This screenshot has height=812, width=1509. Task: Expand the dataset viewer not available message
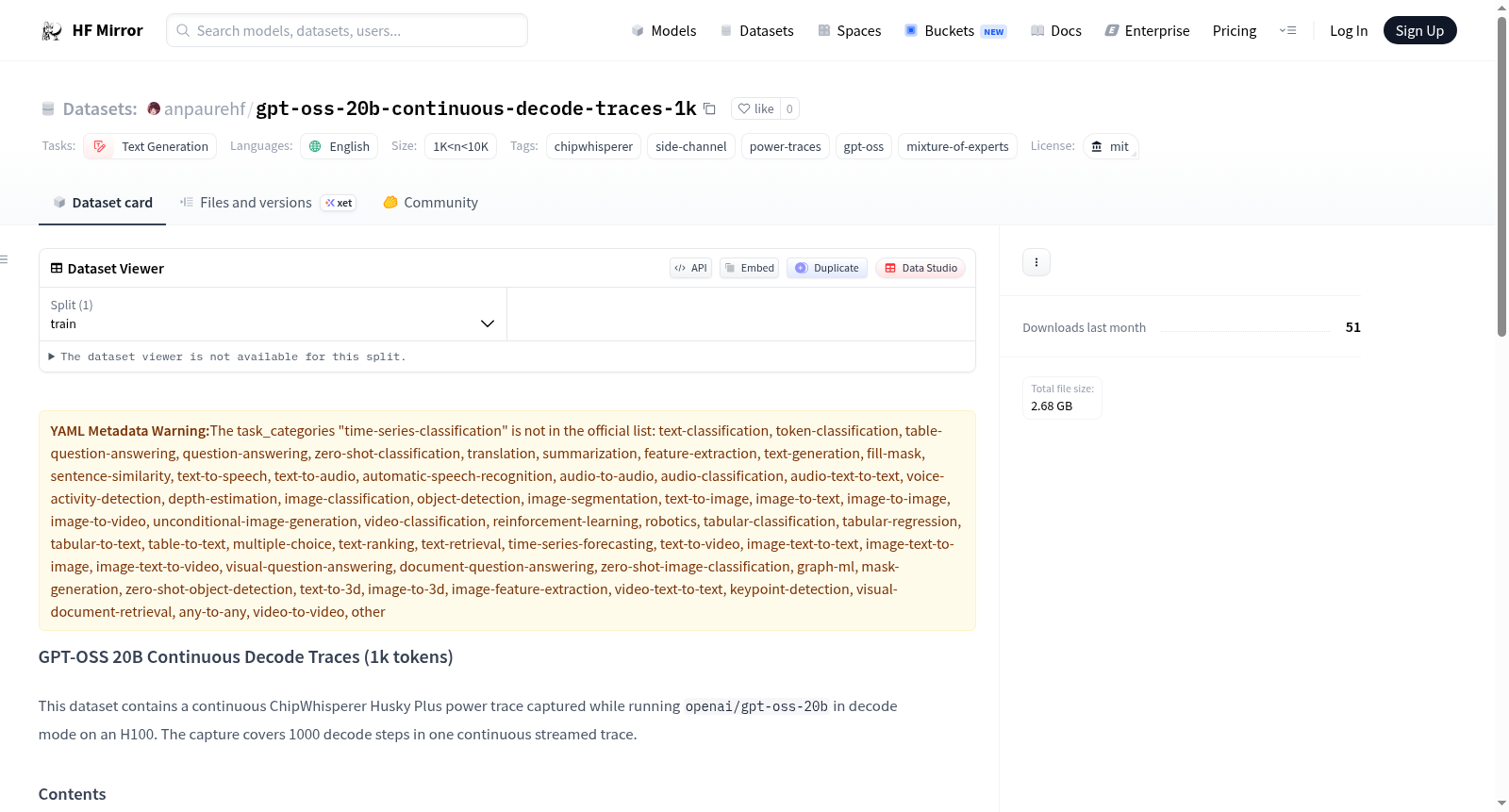[x=227, y=356]
